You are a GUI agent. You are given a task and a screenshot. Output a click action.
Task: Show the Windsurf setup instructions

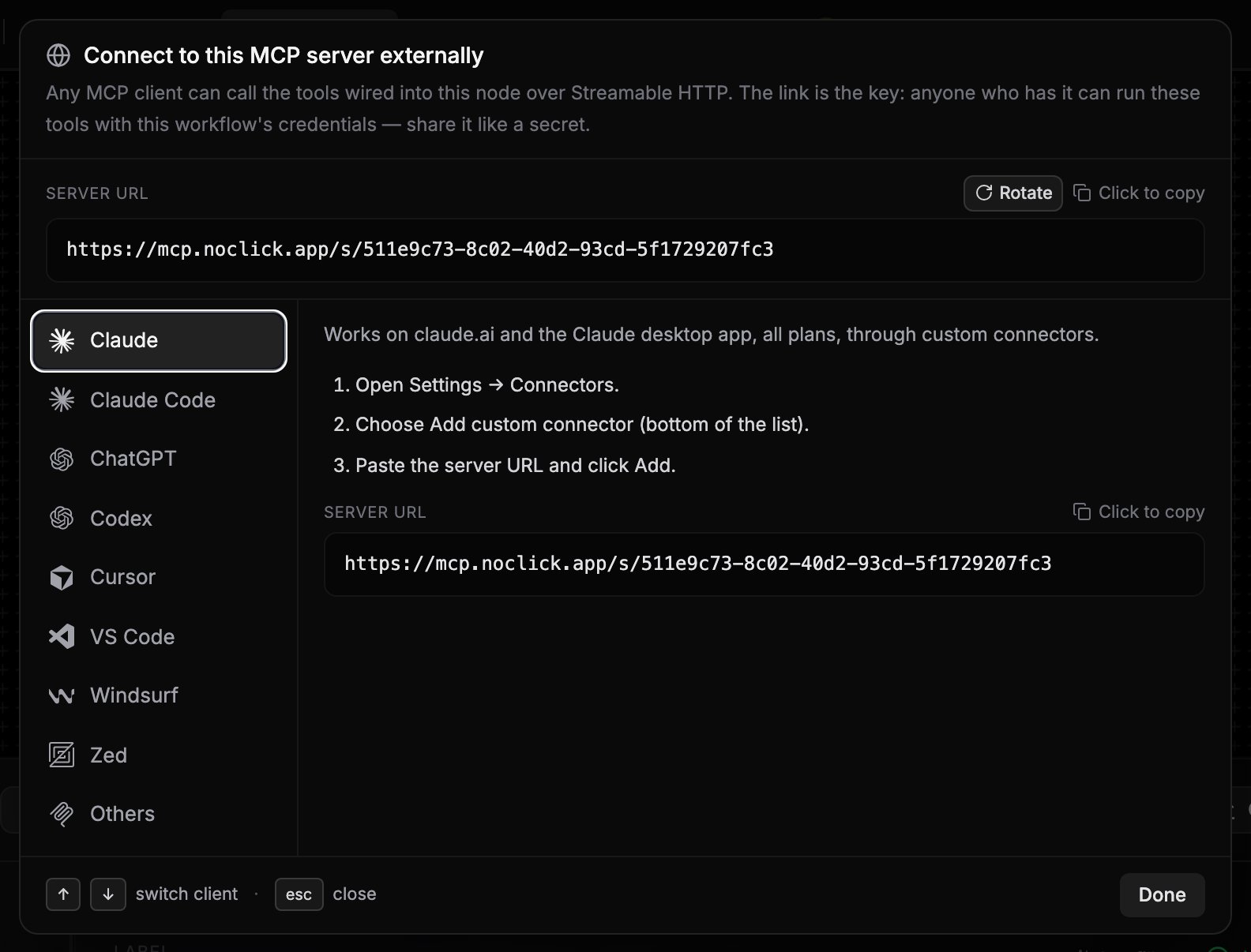[158, 695]
